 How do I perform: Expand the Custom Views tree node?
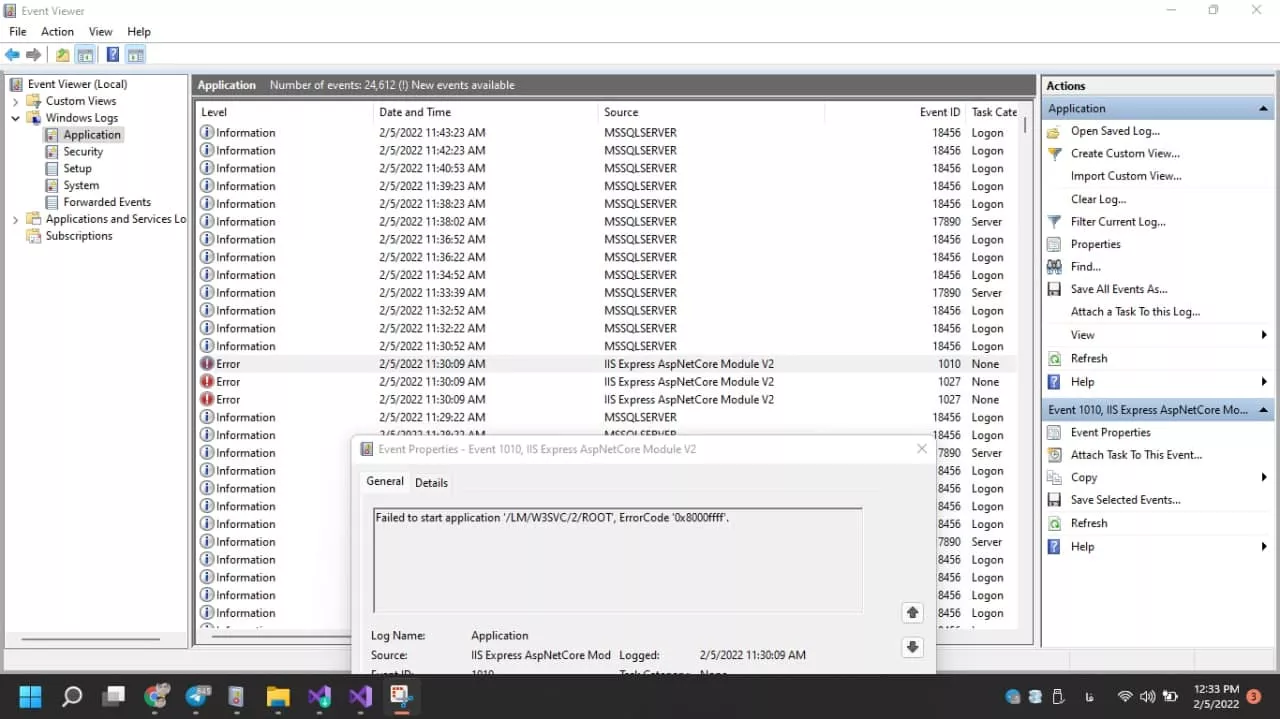point(15,101)
